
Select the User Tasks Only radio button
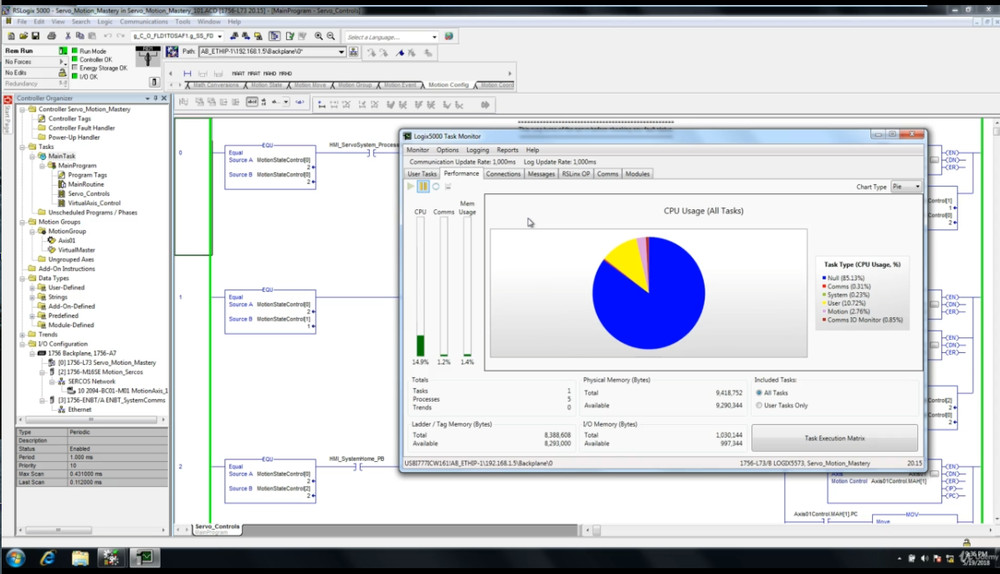pos(758,405)
